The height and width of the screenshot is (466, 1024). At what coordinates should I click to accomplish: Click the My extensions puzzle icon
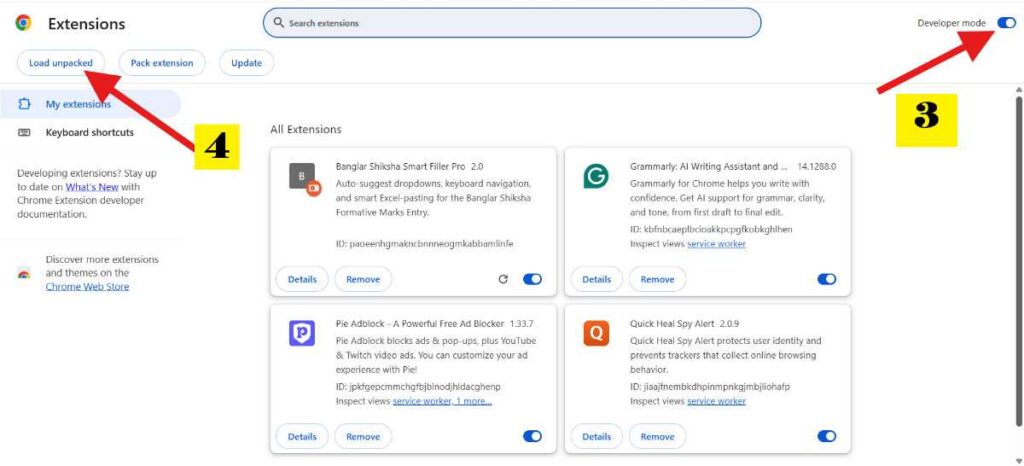point(24,104)
